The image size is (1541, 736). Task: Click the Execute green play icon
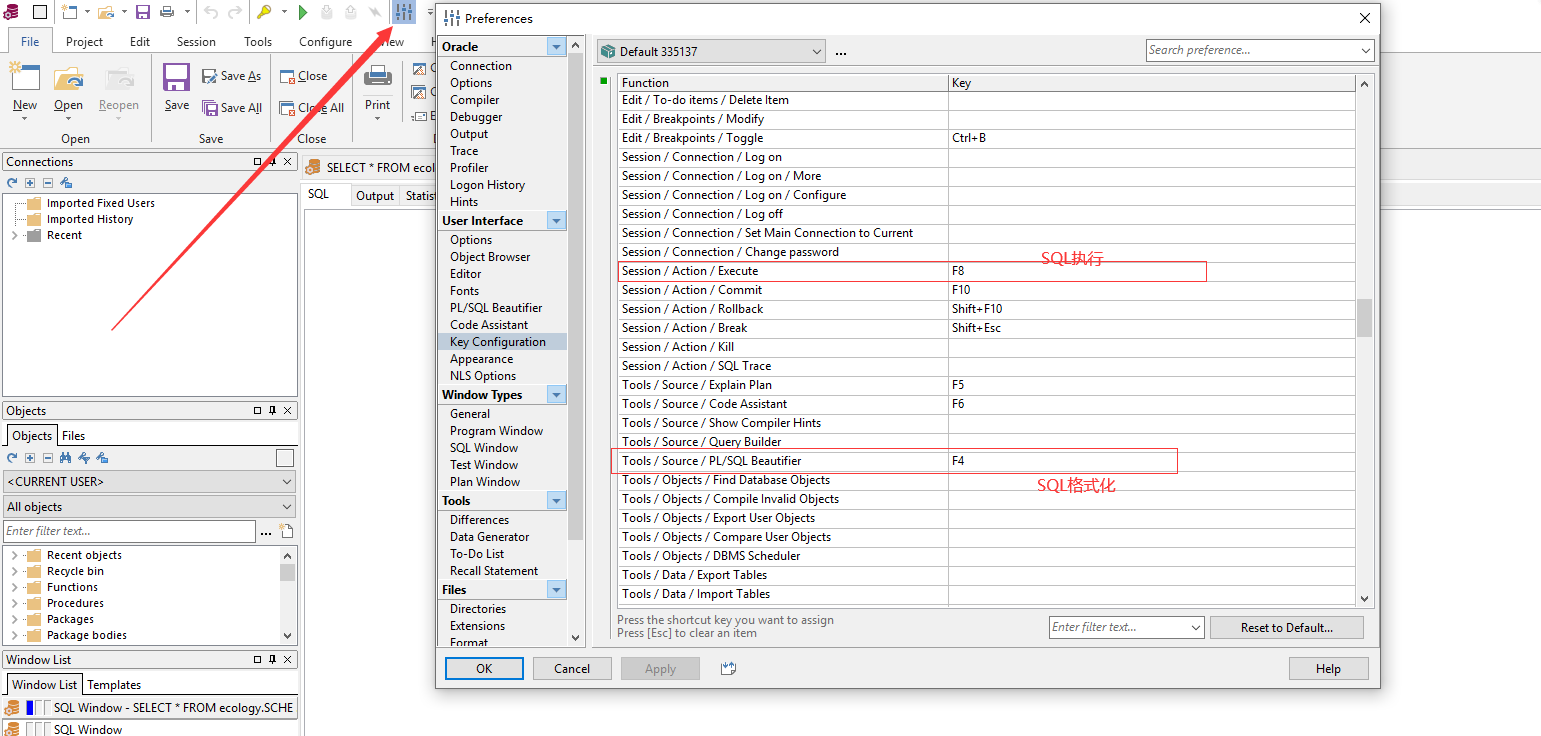pyautogui.click(x=304, y=12)
